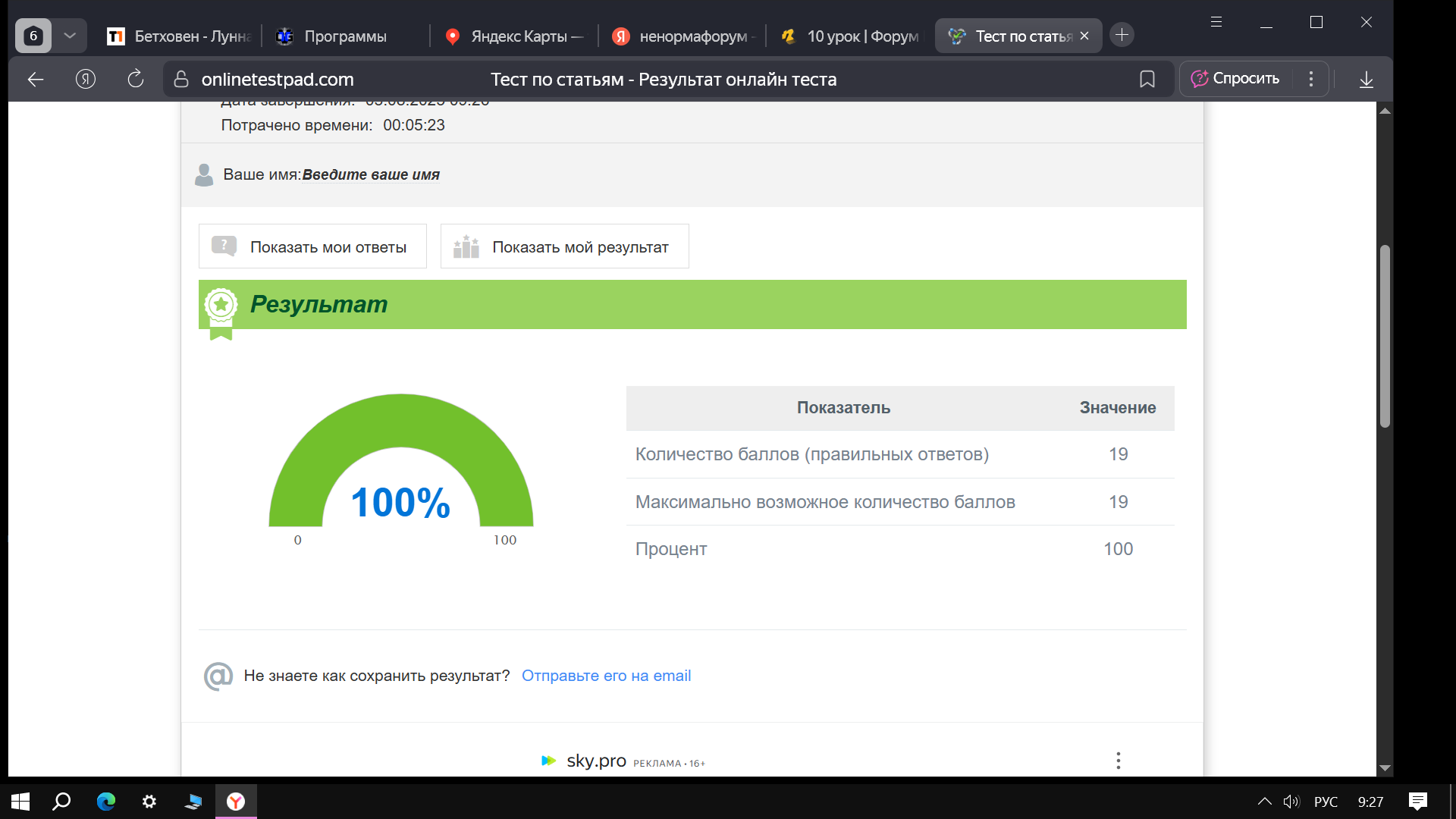The width and height of the screenshot is (1456, 819).
Task: Click the Yandex home icon
Action: [x=86, y=79]
